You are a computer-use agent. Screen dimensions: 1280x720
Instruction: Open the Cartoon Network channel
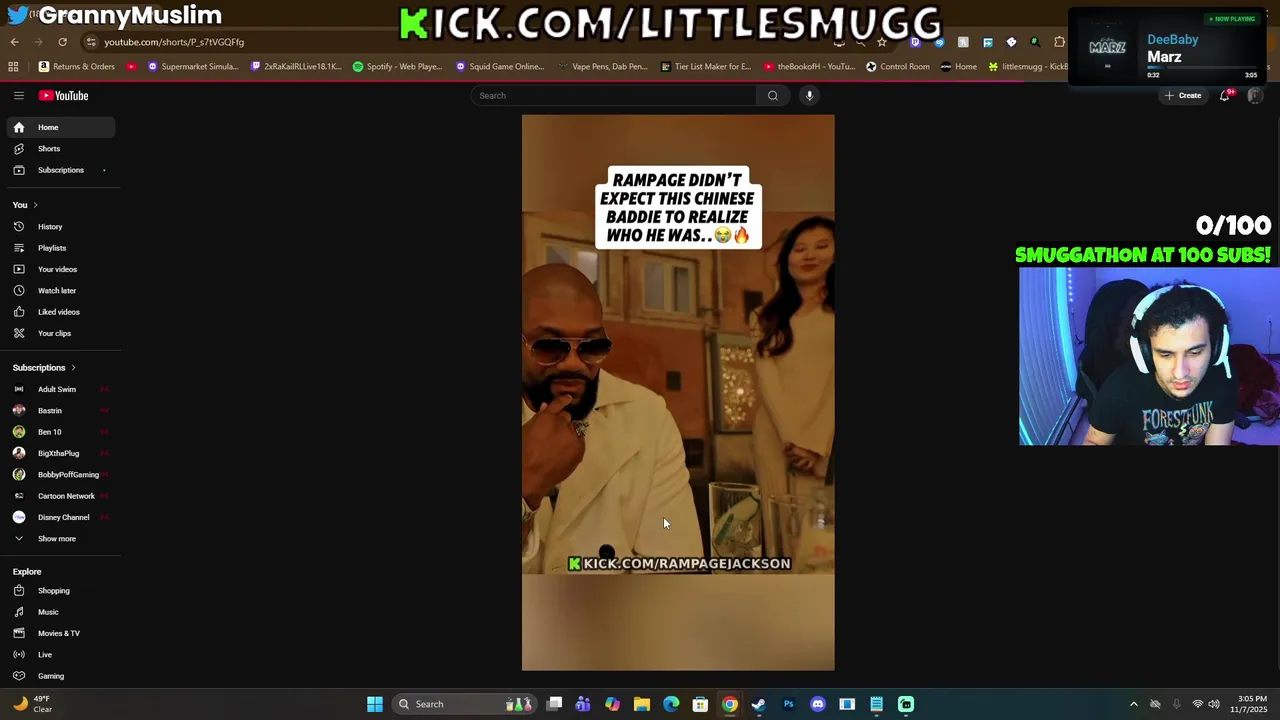pos(60,496)
